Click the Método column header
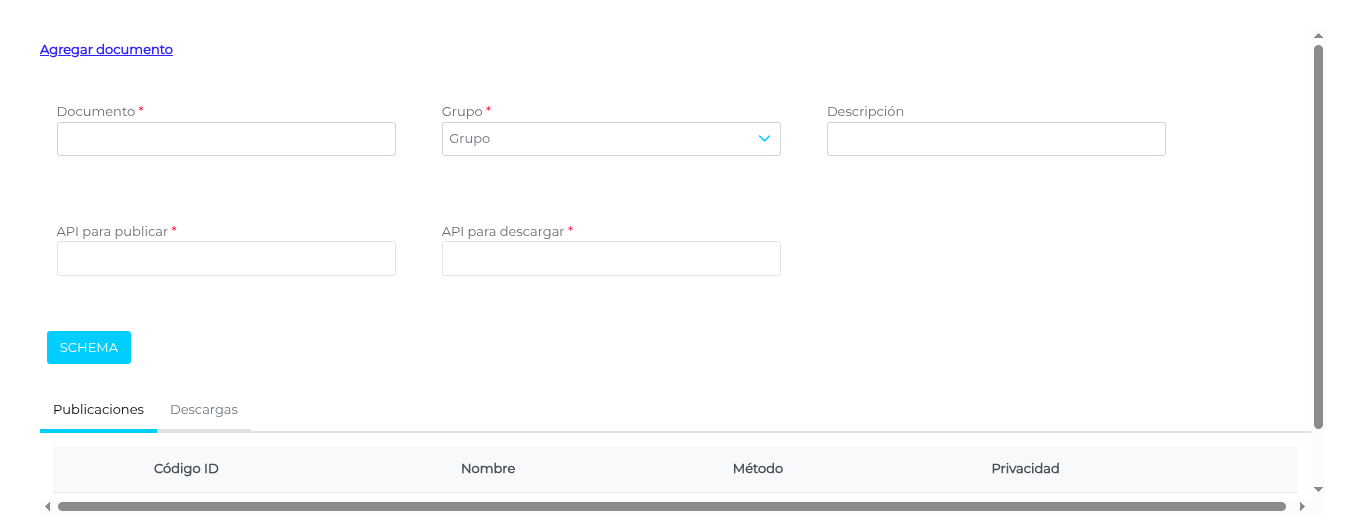Viewport: 1366px width, 521px height. click(758, 468)
